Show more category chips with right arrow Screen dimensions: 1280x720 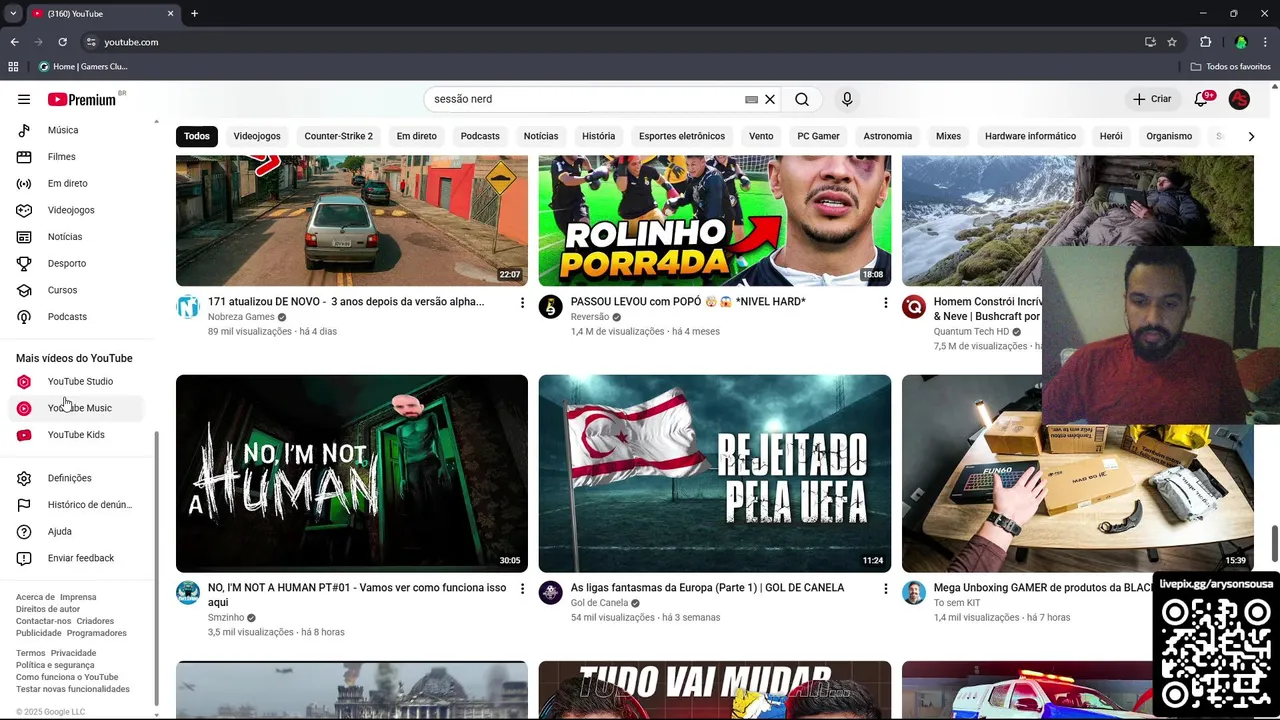tap(1251, 136)
